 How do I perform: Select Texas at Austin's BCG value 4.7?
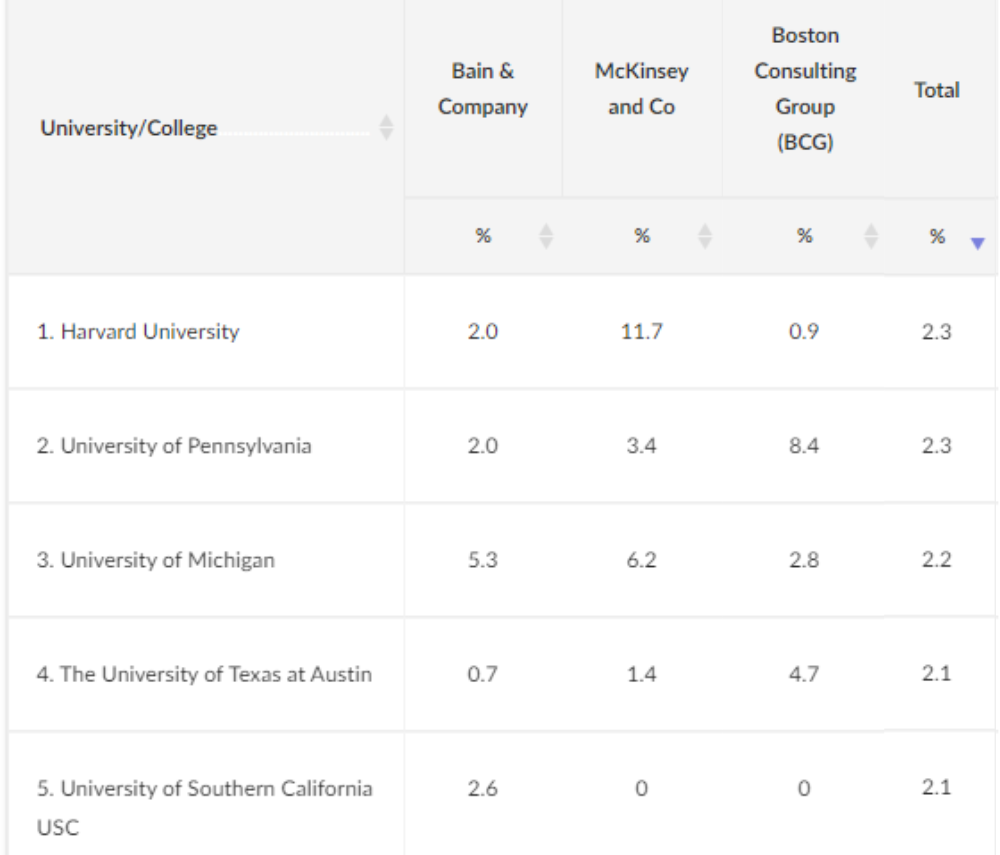tap(804, 674)
